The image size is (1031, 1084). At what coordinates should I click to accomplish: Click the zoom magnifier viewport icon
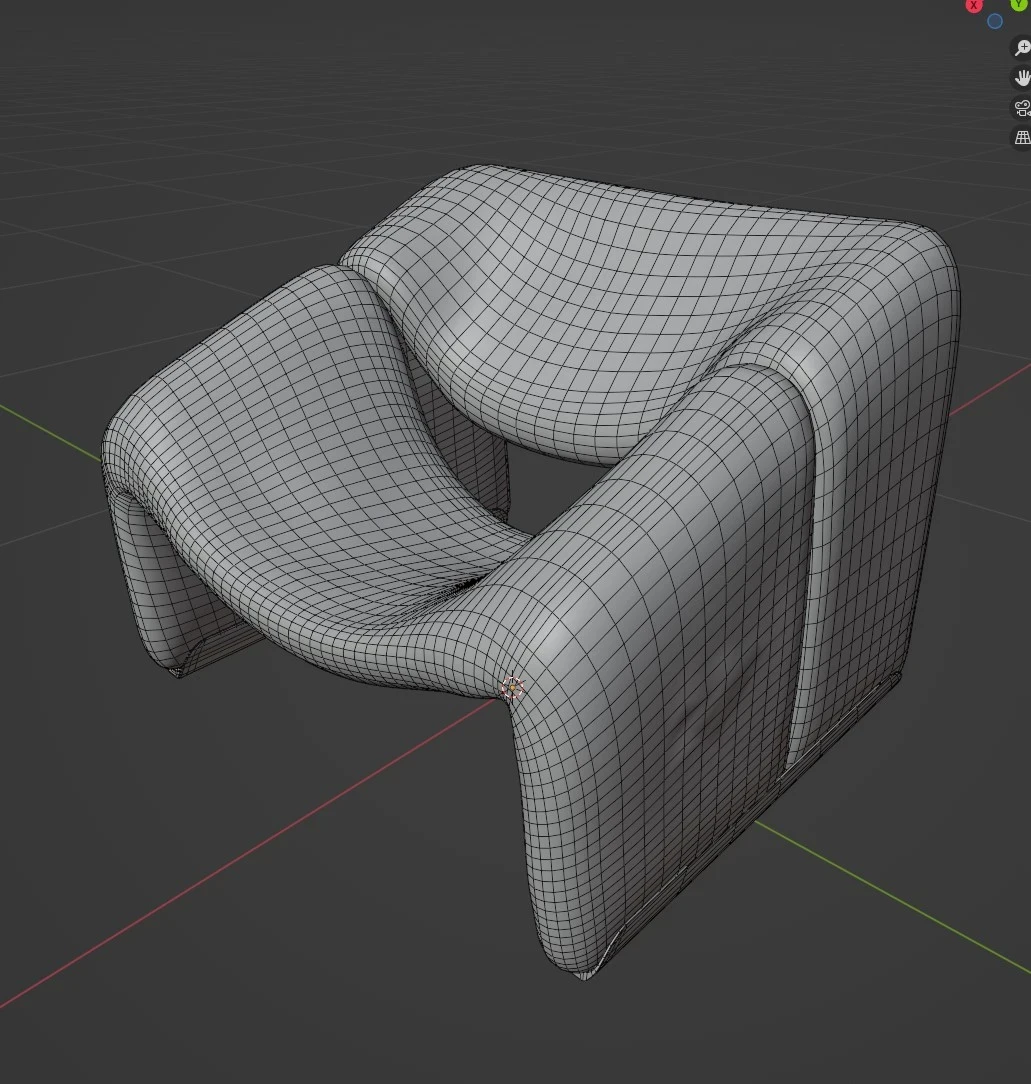pyautogui.click(x=1021, y=48)
